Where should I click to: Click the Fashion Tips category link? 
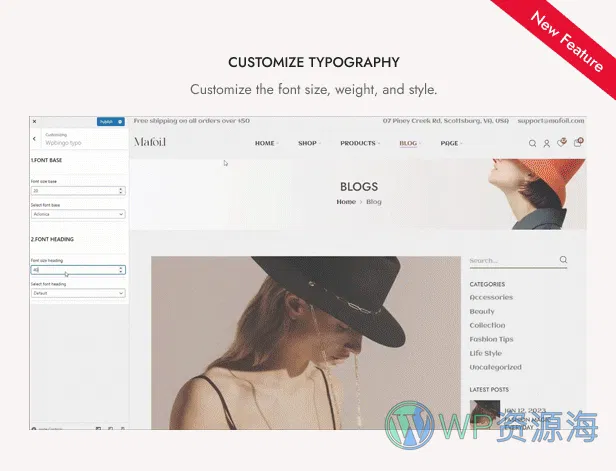pos(493,339)
